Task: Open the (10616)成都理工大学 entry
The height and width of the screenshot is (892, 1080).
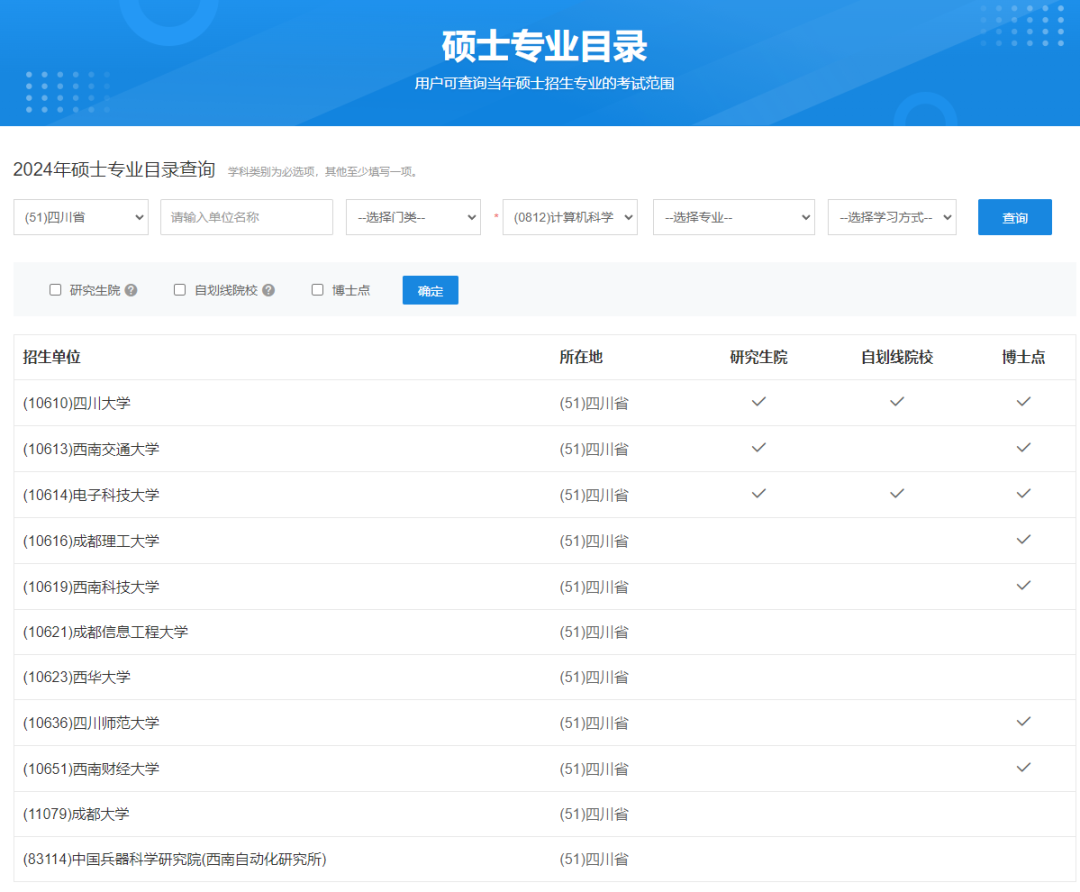Action: (91, 541)
